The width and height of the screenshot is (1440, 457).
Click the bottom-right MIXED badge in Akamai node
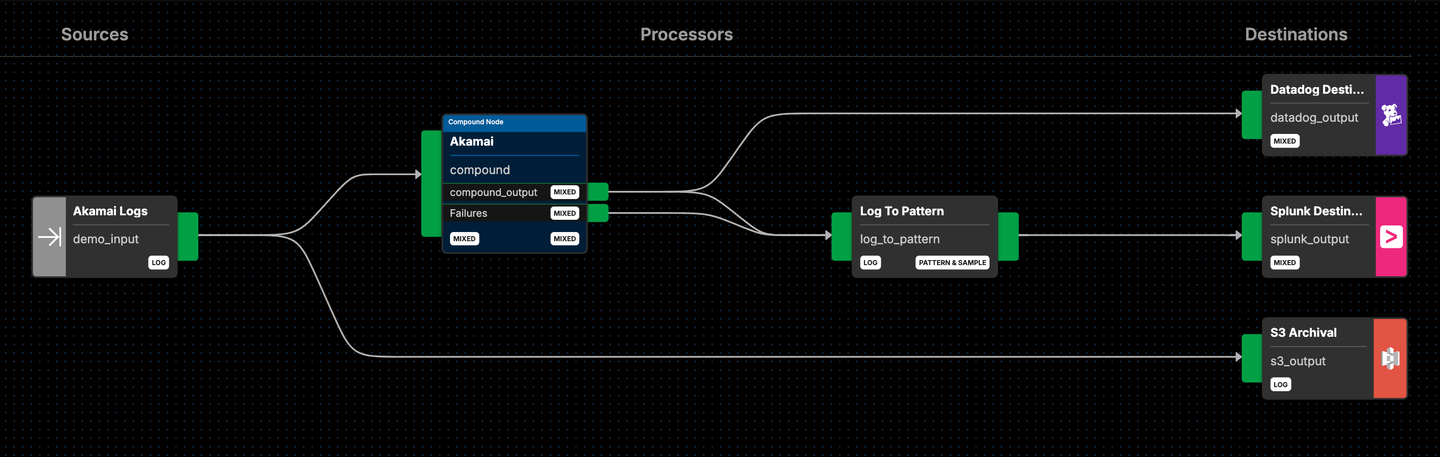click(x=565, y=239)
